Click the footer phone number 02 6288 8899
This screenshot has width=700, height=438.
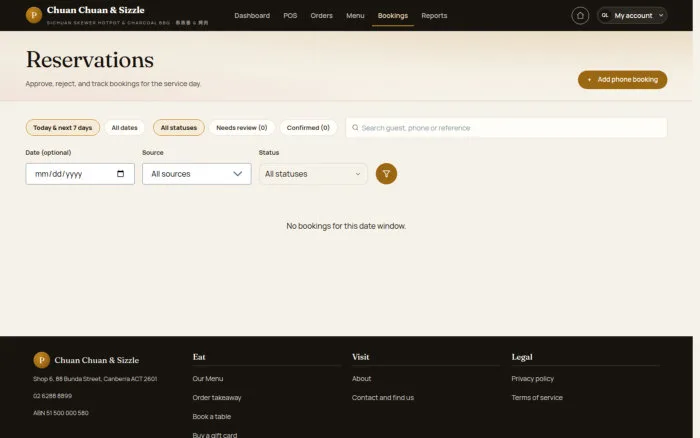point(52,396)
